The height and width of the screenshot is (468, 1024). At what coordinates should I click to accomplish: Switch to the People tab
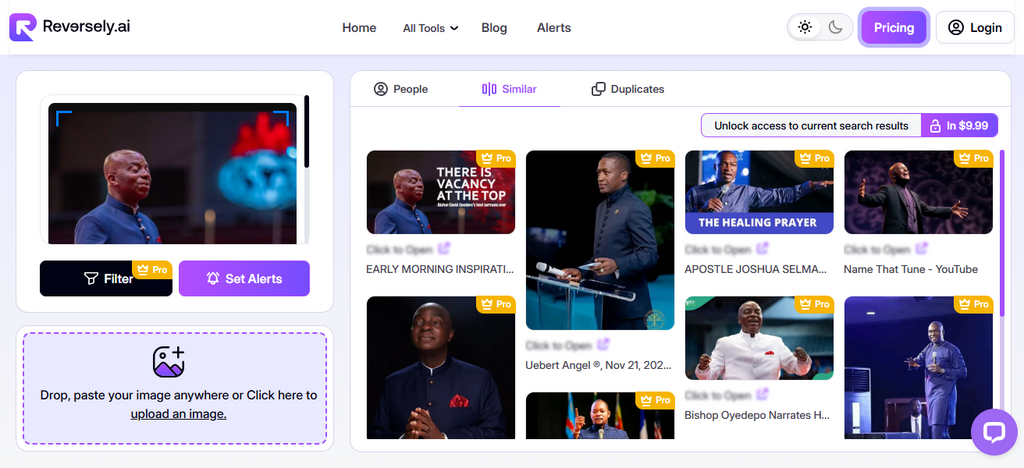point(400,89)
